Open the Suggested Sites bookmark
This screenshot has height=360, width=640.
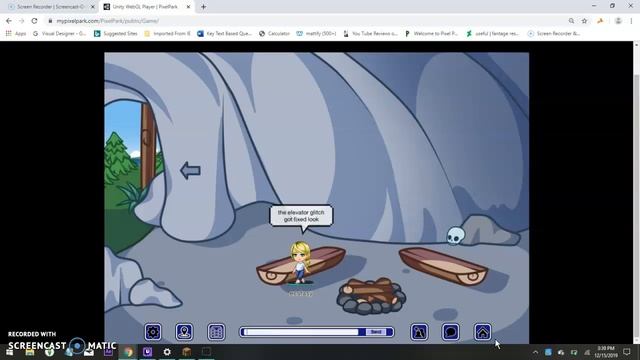(116, 34)
